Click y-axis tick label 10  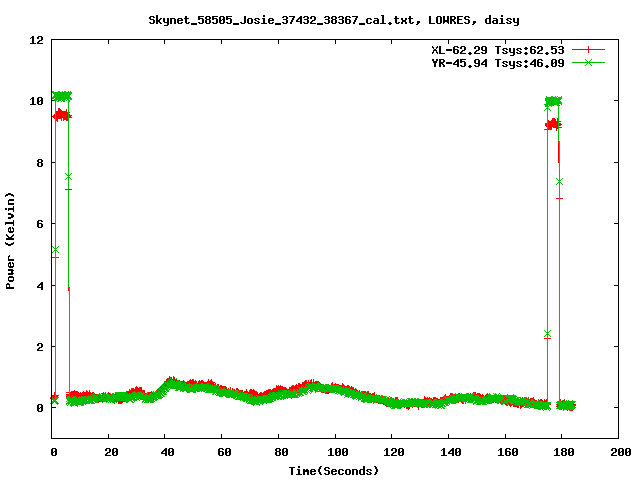tap(36, 101)
